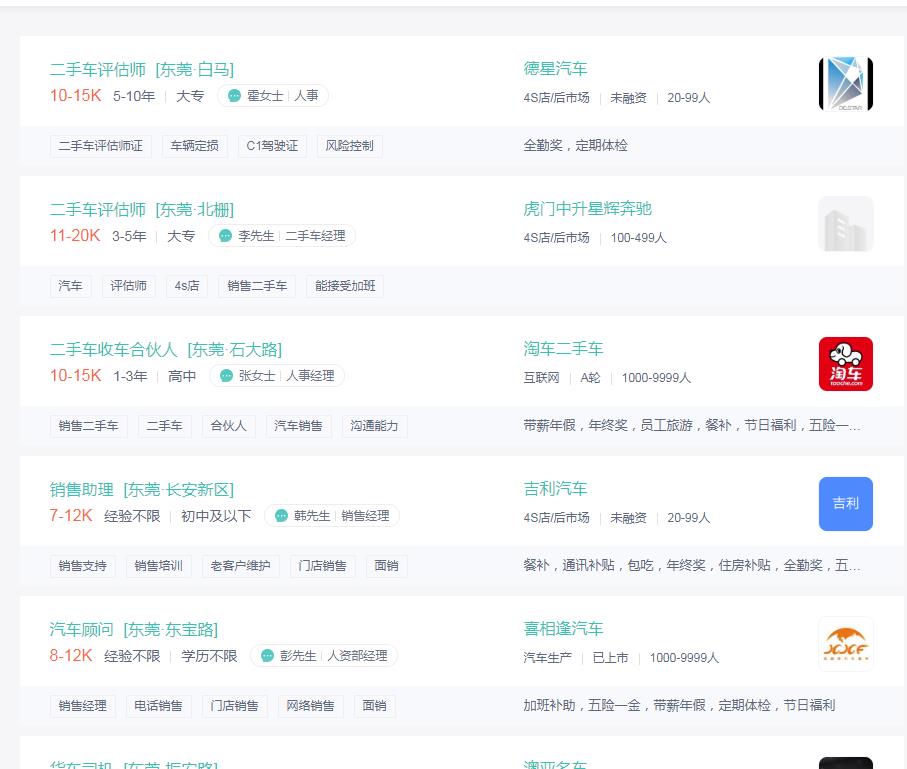Click the 11-20K salary text
907x769 pixels.
click(x=75, y=236)
